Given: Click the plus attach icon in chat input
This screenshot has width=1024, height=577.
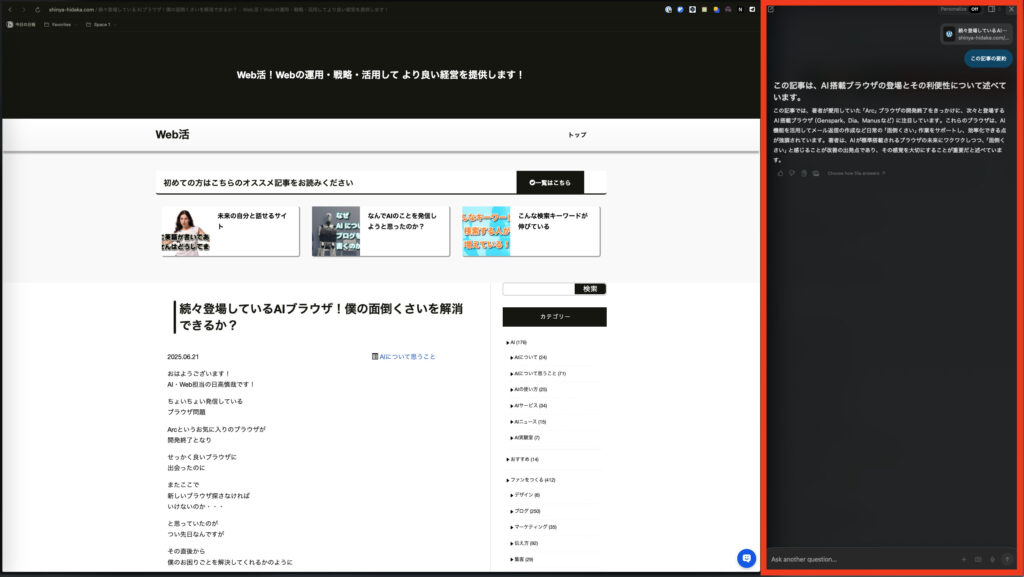Looking at the screenshot, I should coord(964,559).
